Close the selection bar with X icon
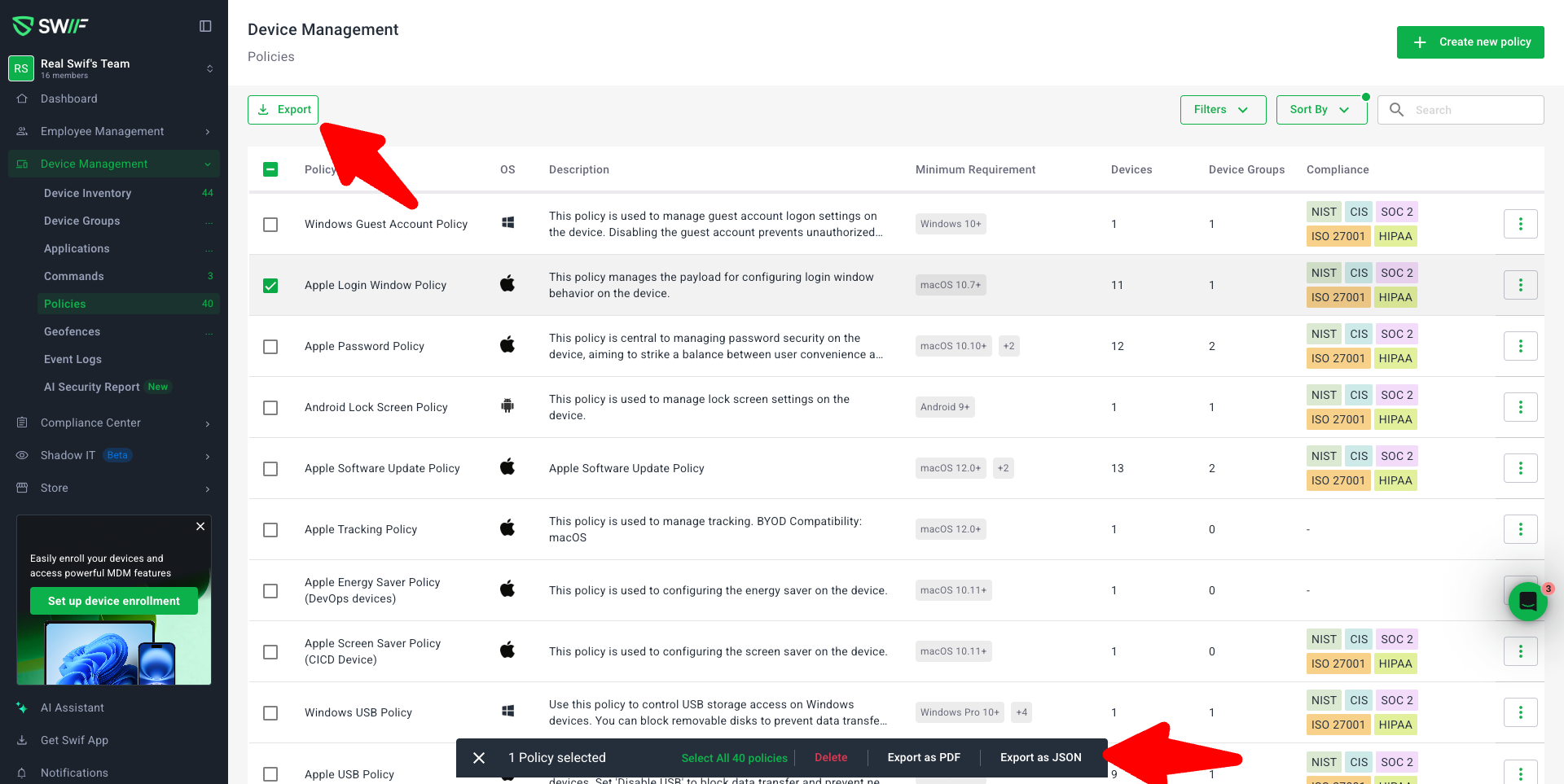Screen dimensions: 1564x784 coord(479,758)
